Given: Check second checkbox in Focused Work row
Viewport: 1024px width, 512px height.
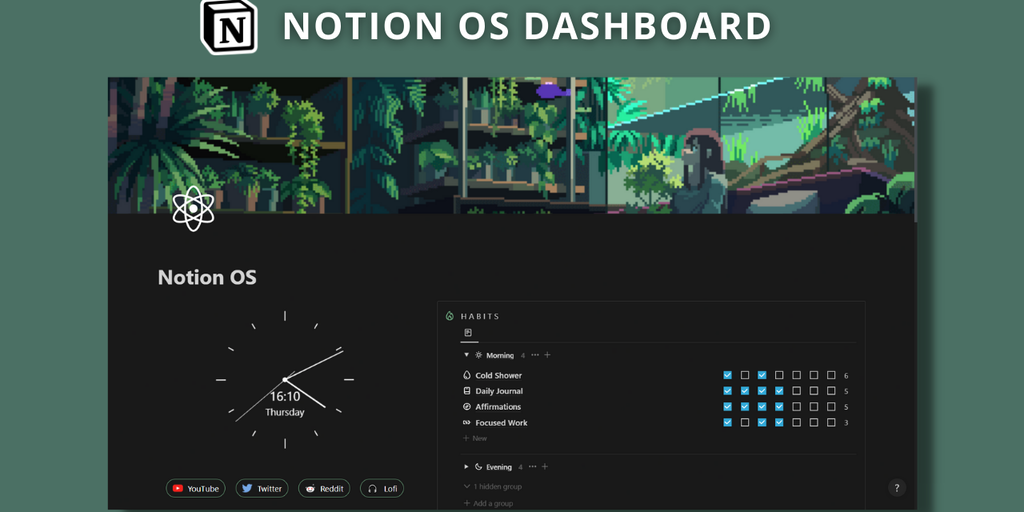Looking at the screenshot, I should point(744,423).
